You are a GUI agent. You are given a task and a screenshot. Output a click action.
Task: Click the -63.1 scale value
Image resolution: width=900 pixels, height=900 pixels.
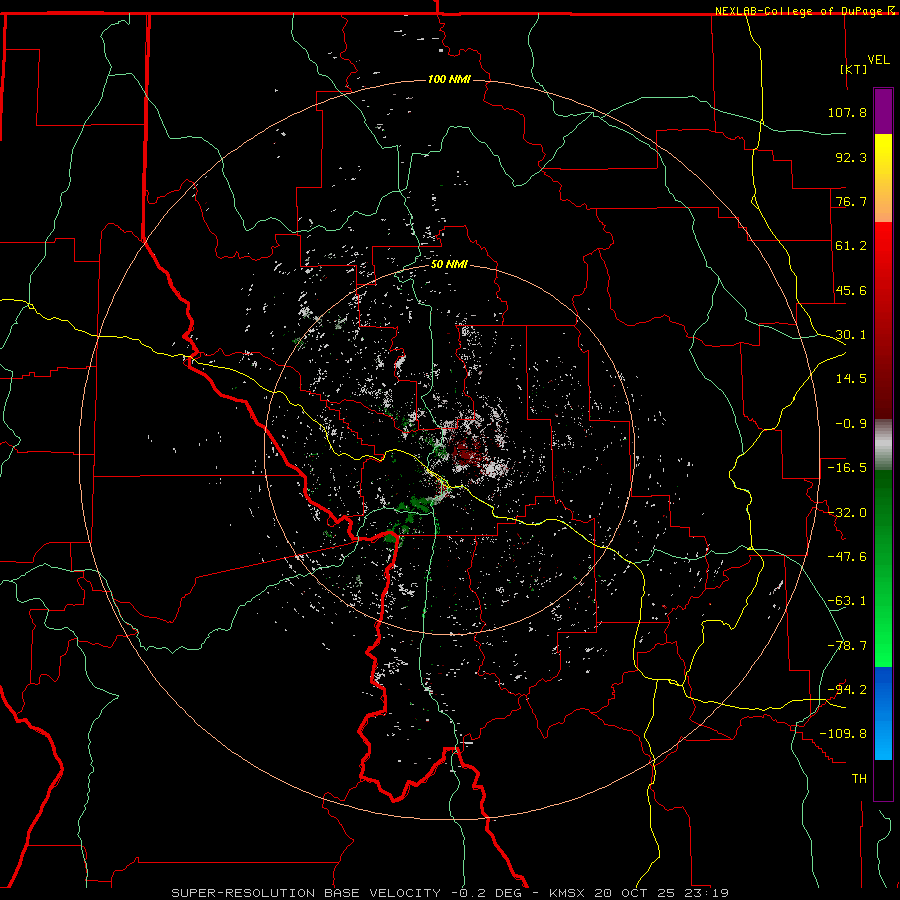[847, 601]
